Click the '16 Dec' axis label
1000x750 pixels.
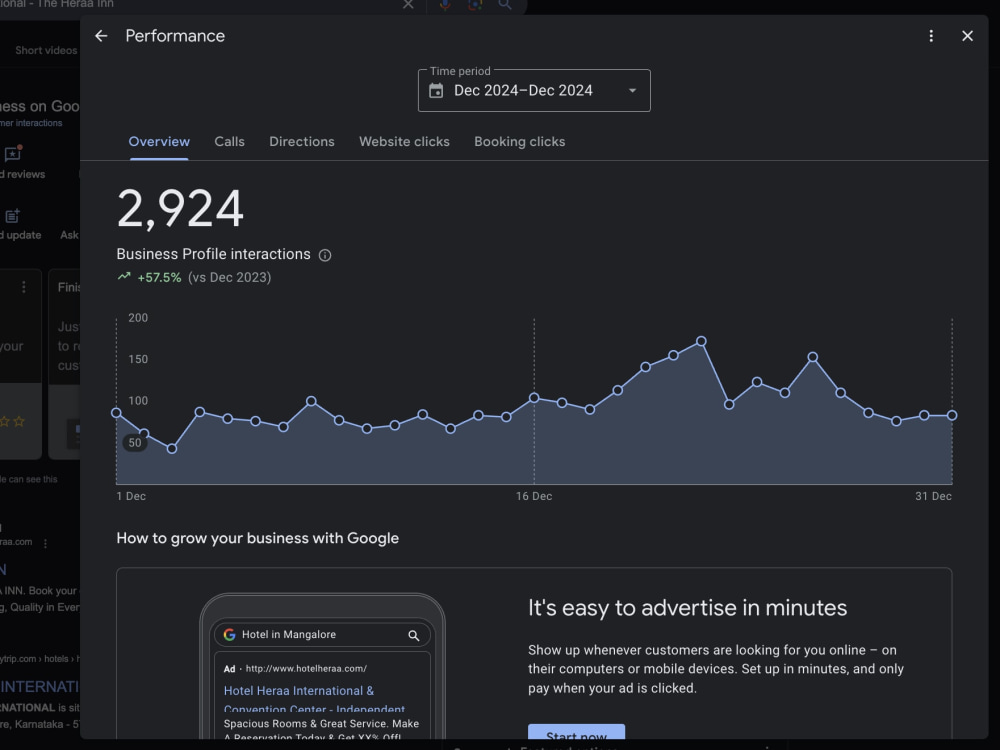pyautogui.click(x=534, y=496)
